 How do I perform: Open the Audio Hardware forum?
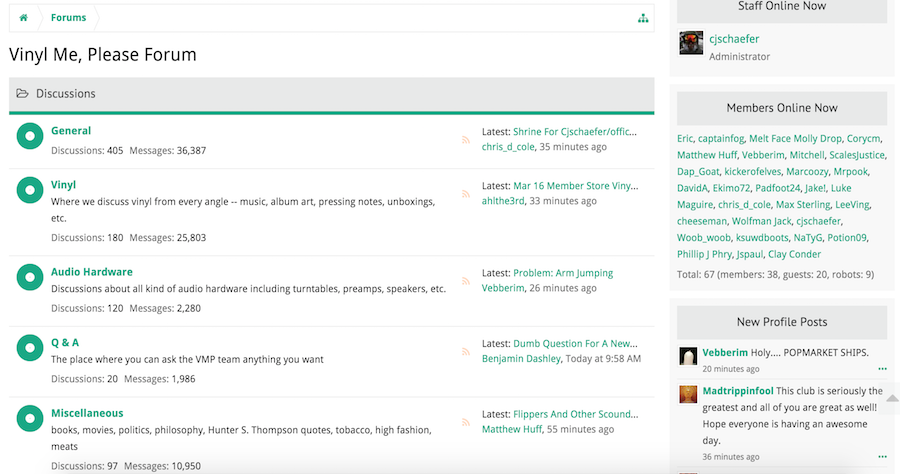(x=92, y=272)
